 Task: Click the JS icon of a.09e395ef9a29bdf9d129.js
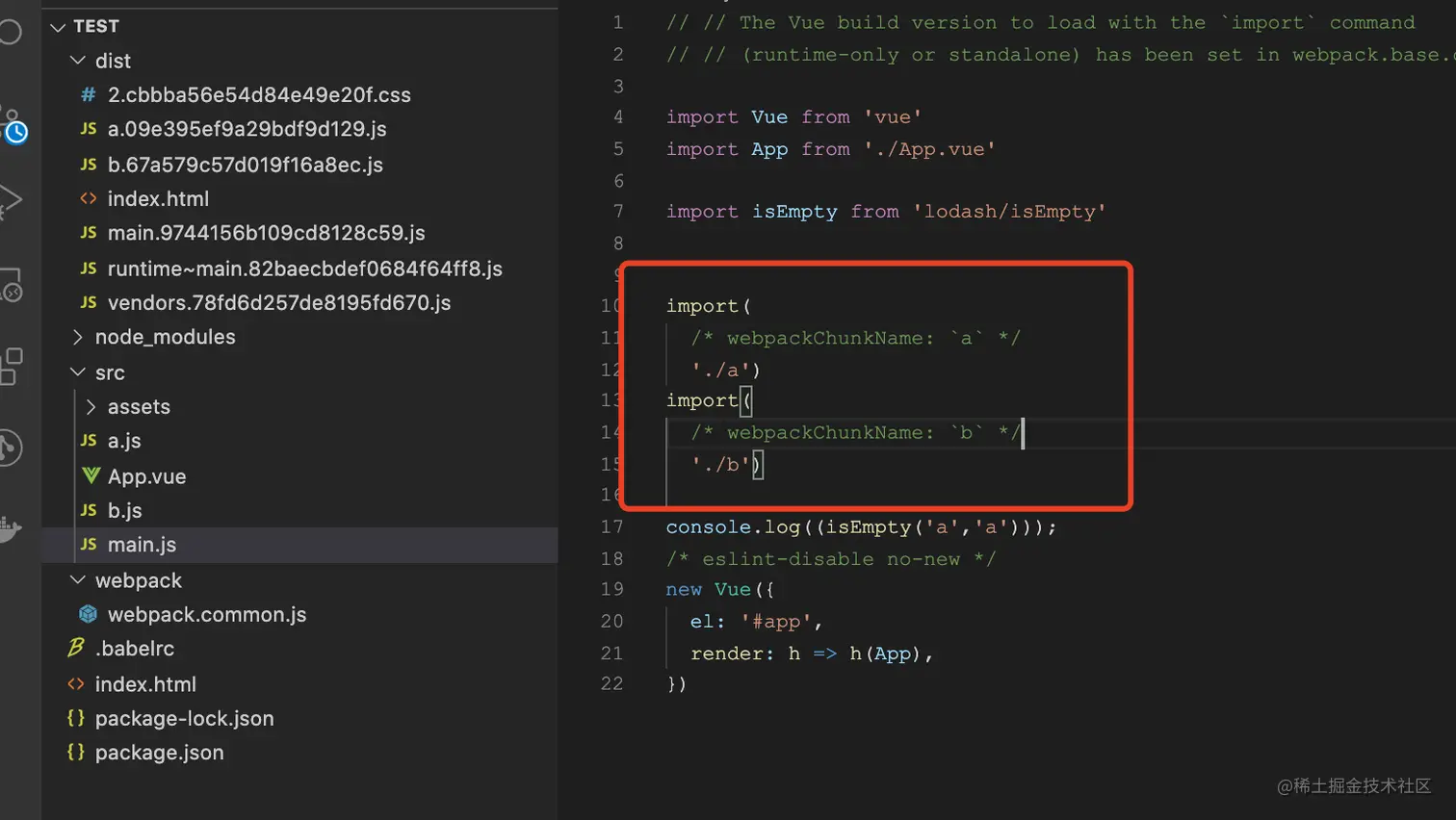89,129
